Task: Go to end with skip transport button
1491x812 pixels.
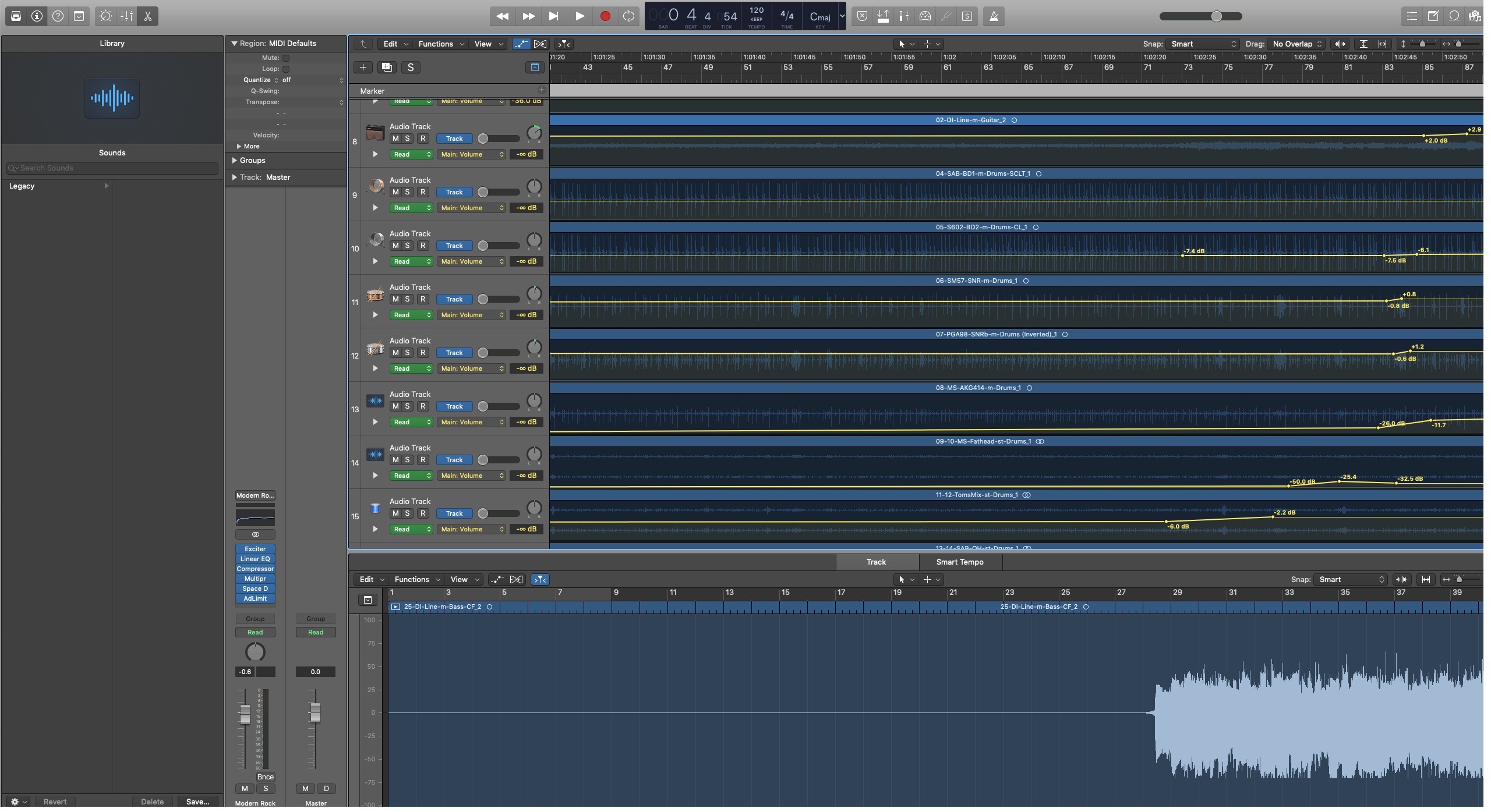Action: point(554,16)
